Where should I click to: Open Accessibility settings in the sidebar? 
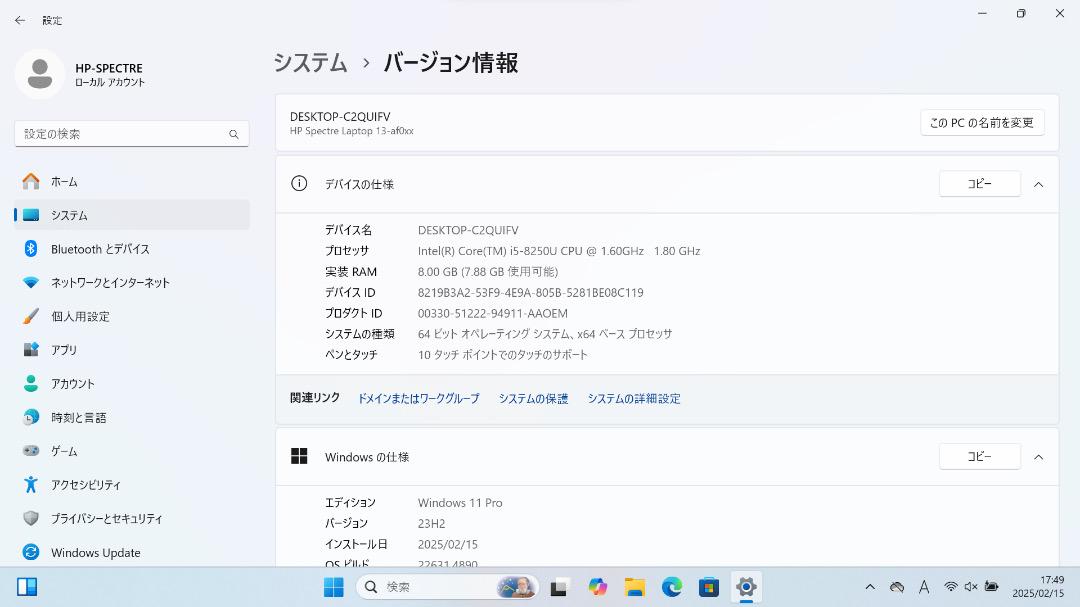[x=132, y=485]
